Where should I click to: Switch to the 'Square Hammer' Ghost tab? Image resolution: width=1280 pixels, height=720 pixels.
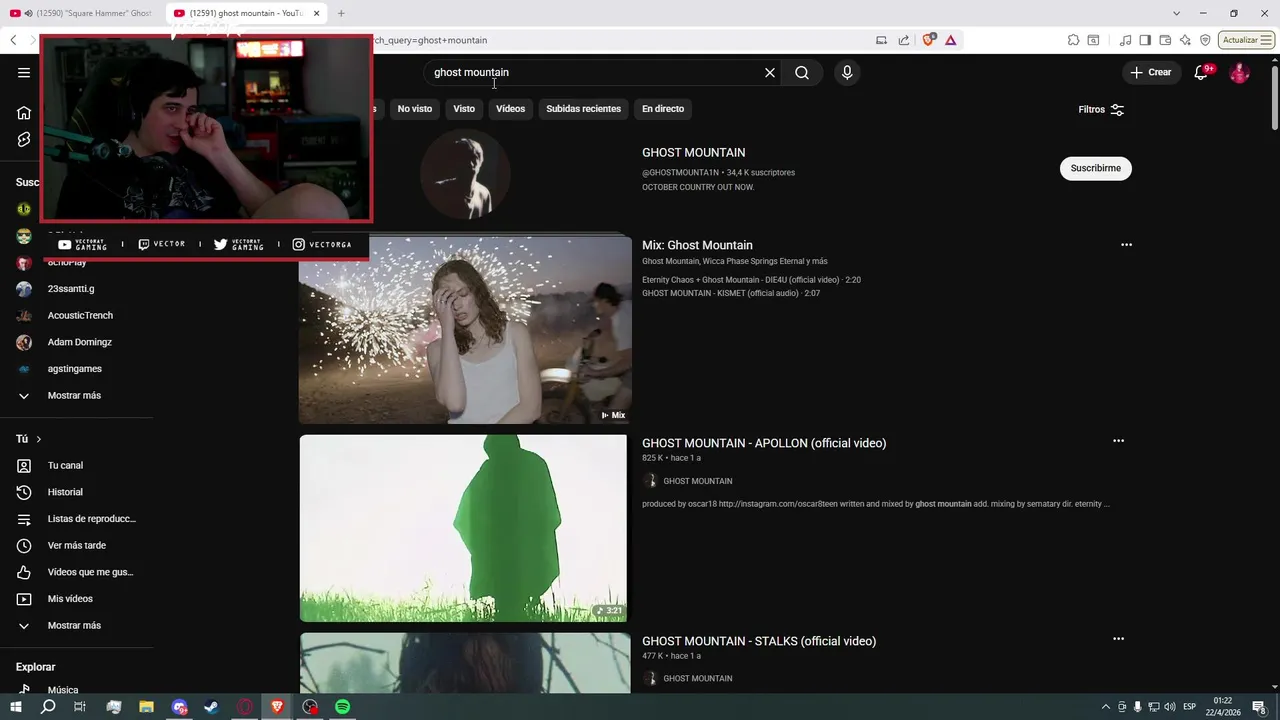pyautogui.click(x=81, y=13)
